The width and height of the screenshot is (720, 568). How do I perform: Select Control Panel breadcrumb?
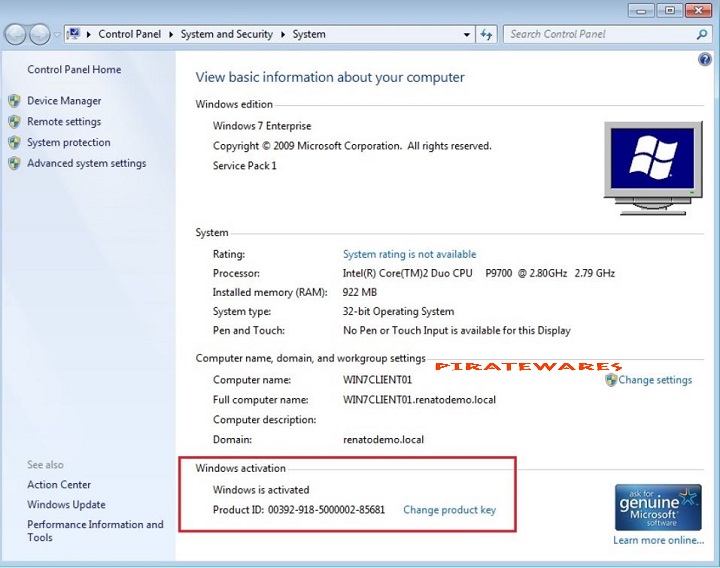pos(129,34)
